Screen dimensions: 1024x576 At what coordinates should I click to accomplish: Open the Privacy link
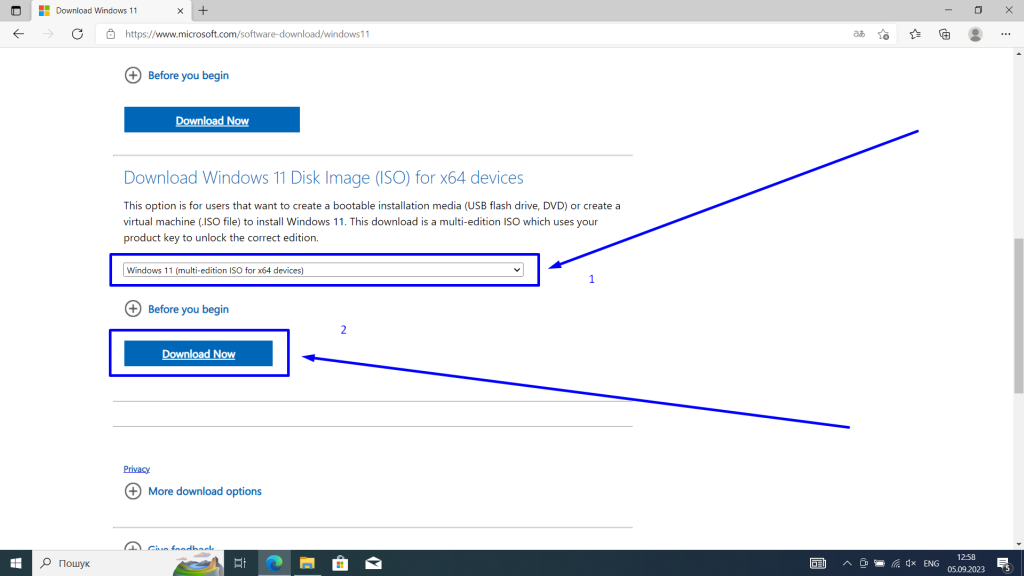(136, 468)
